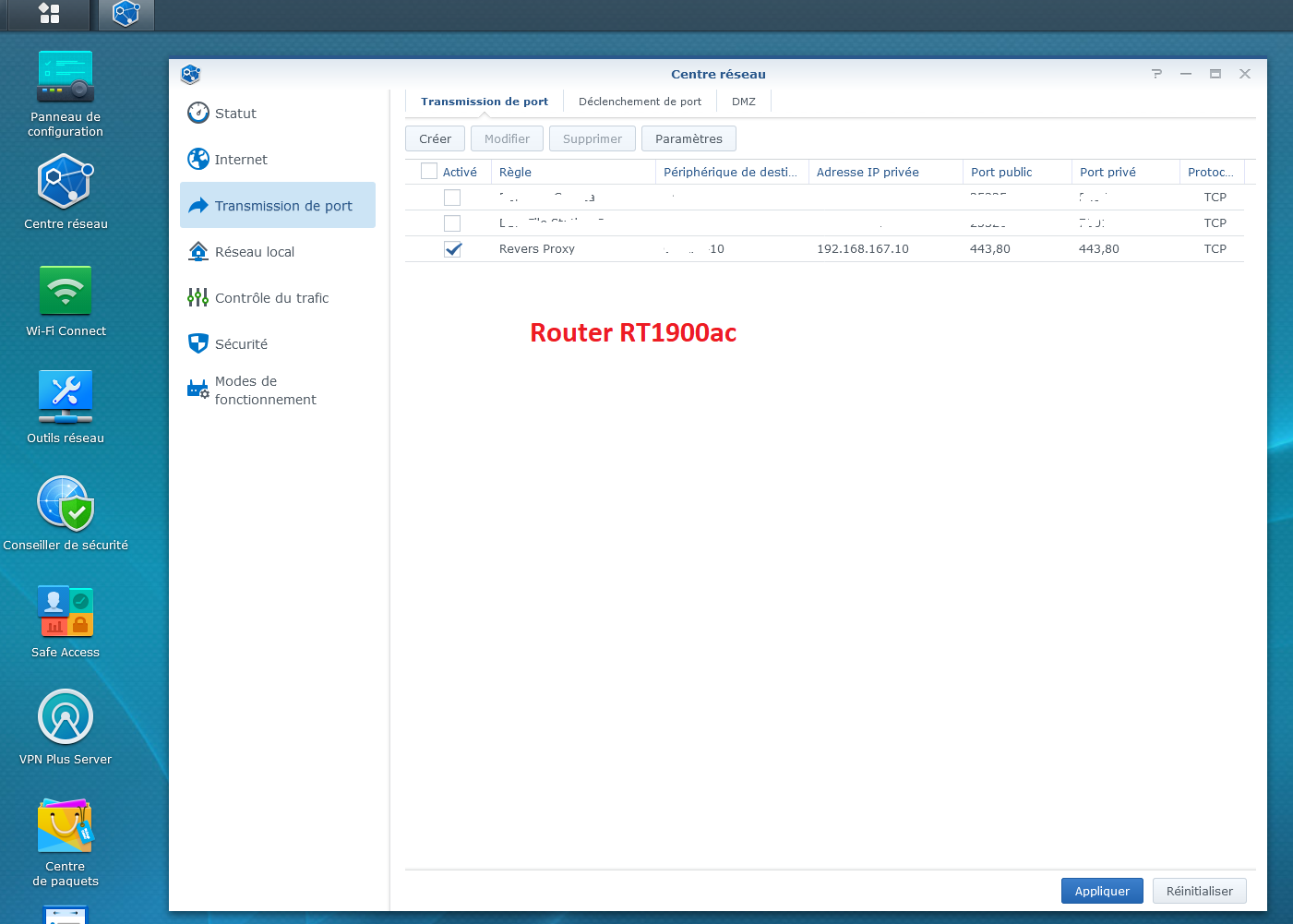Launch the Safe Access app

point(66,611)
